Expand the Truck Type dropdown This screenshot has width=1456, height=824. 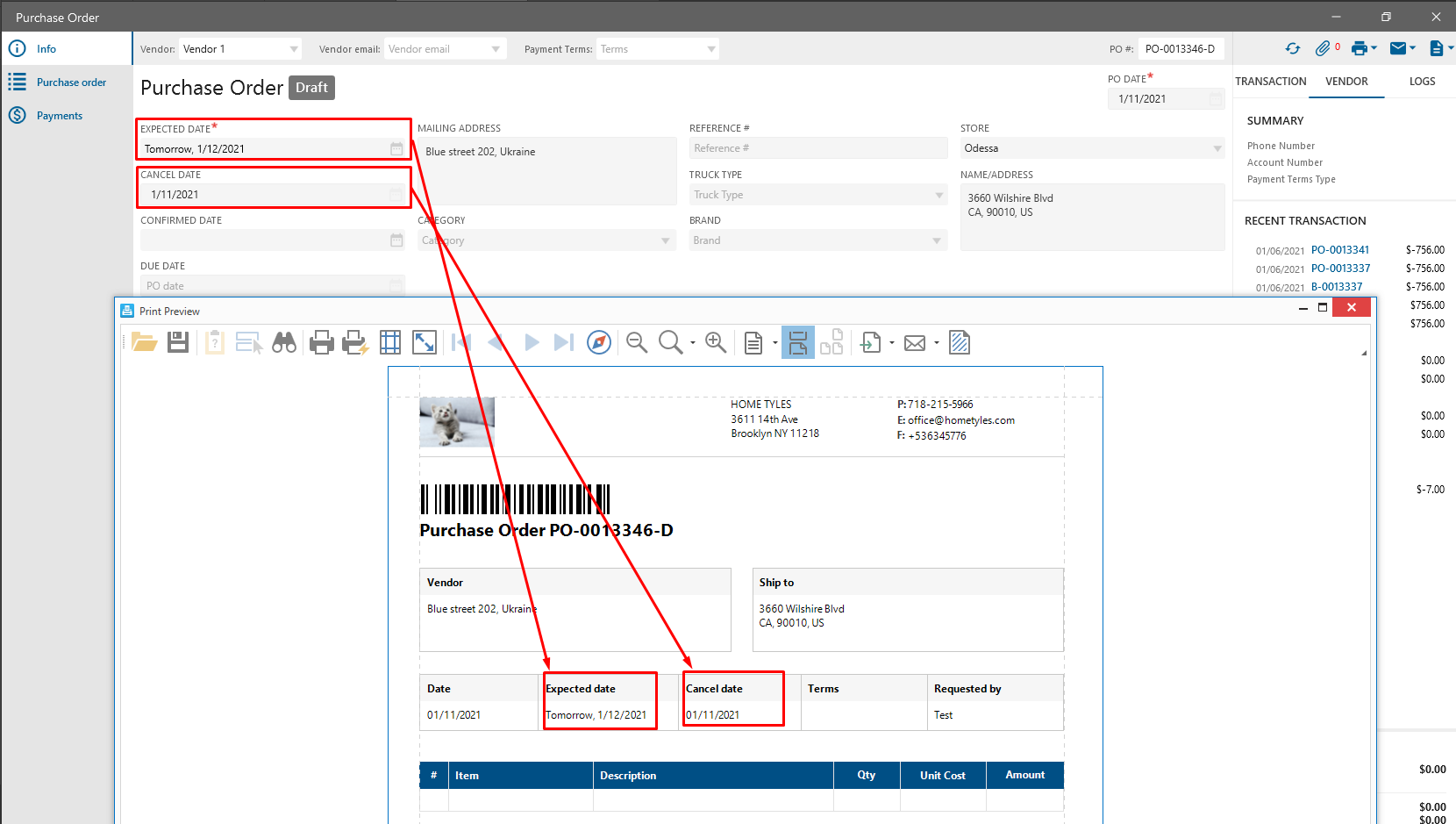click(x=939, y=195)
